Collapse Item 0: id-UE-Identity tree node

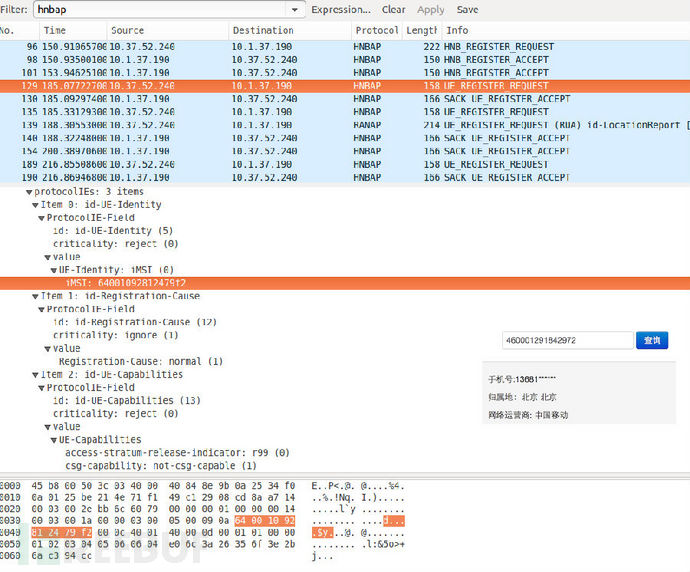(35, 205)
